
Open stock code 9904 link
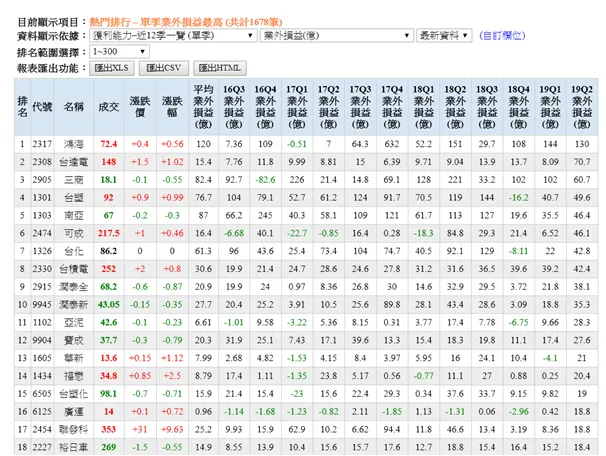pos(42,340)
